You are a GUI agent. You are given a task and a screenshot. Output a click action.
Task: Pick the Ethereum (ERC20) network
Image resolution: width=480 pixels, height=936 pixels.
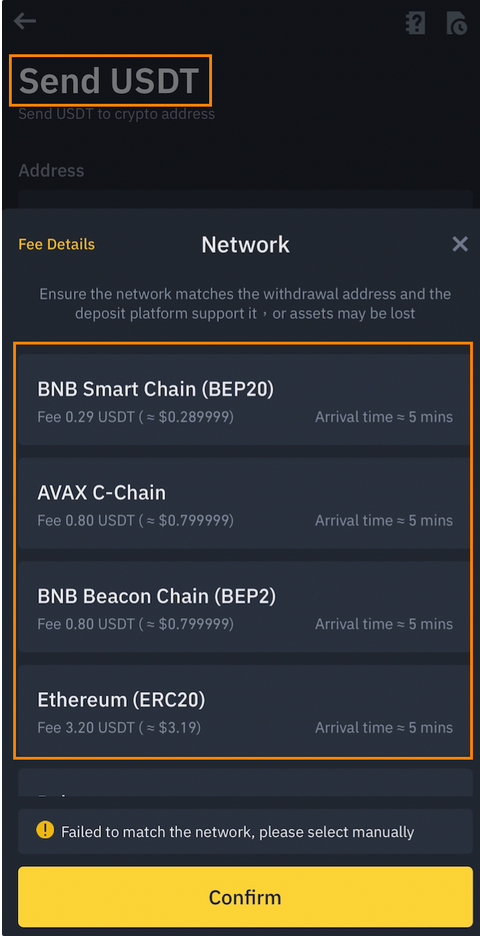tap(244, 710)
